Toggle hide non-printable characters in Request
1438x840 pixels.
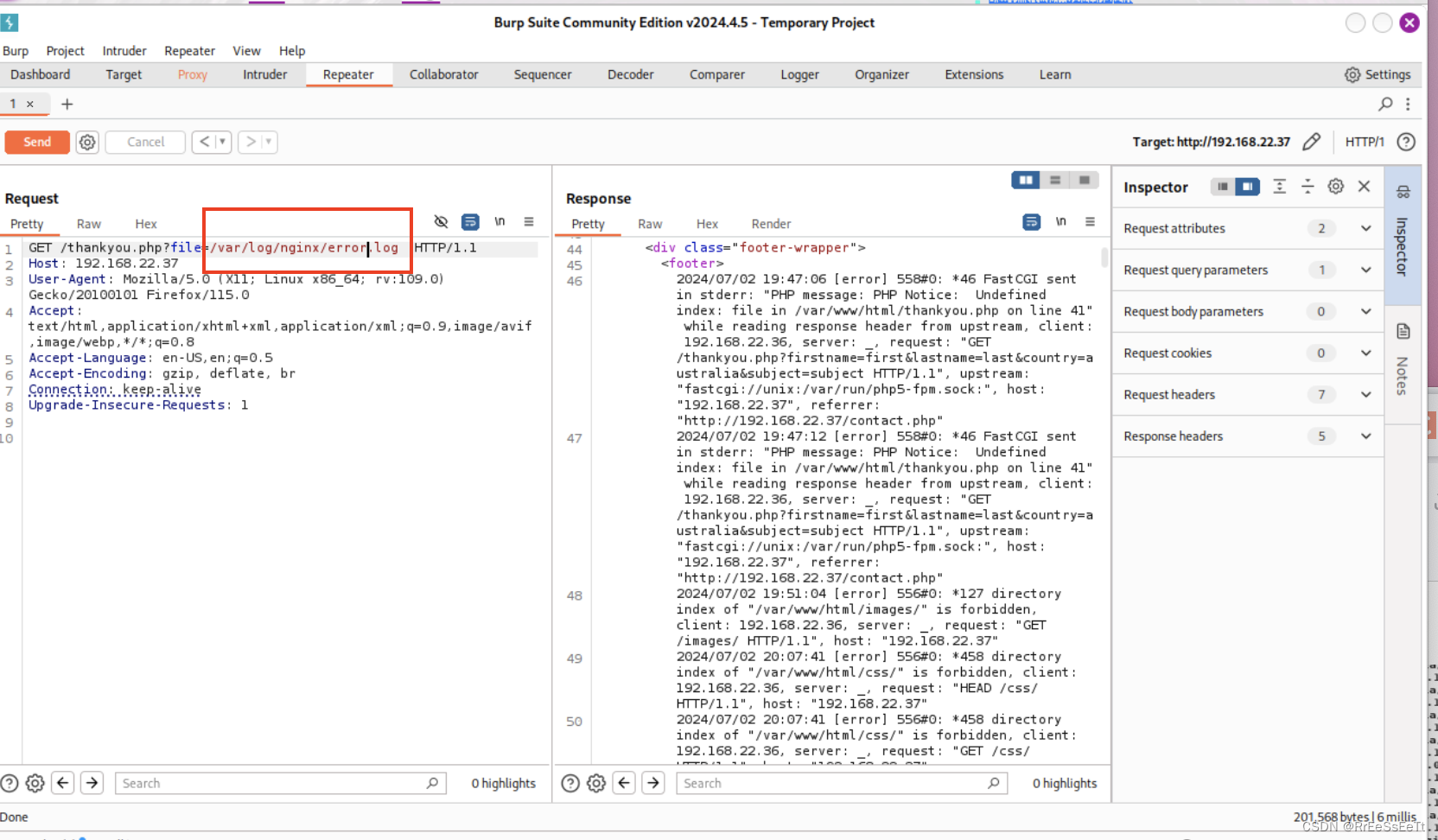[441, 222]
